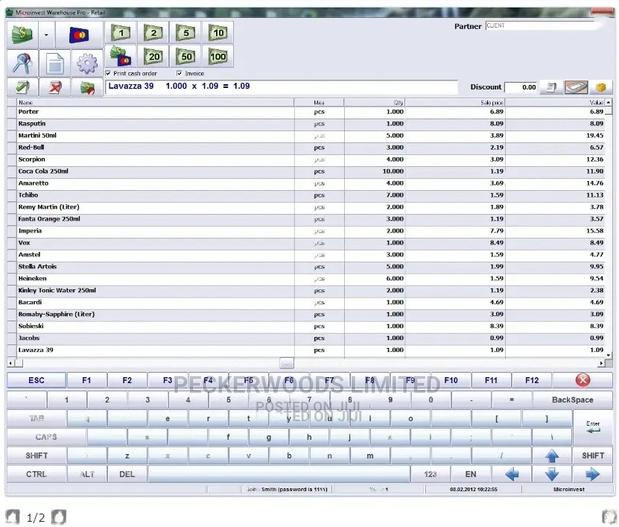The width and height of the screenshot is (619, 527).
Task: Open the settings gear icon
Action: pyautogui.click(x=87, y=63)
